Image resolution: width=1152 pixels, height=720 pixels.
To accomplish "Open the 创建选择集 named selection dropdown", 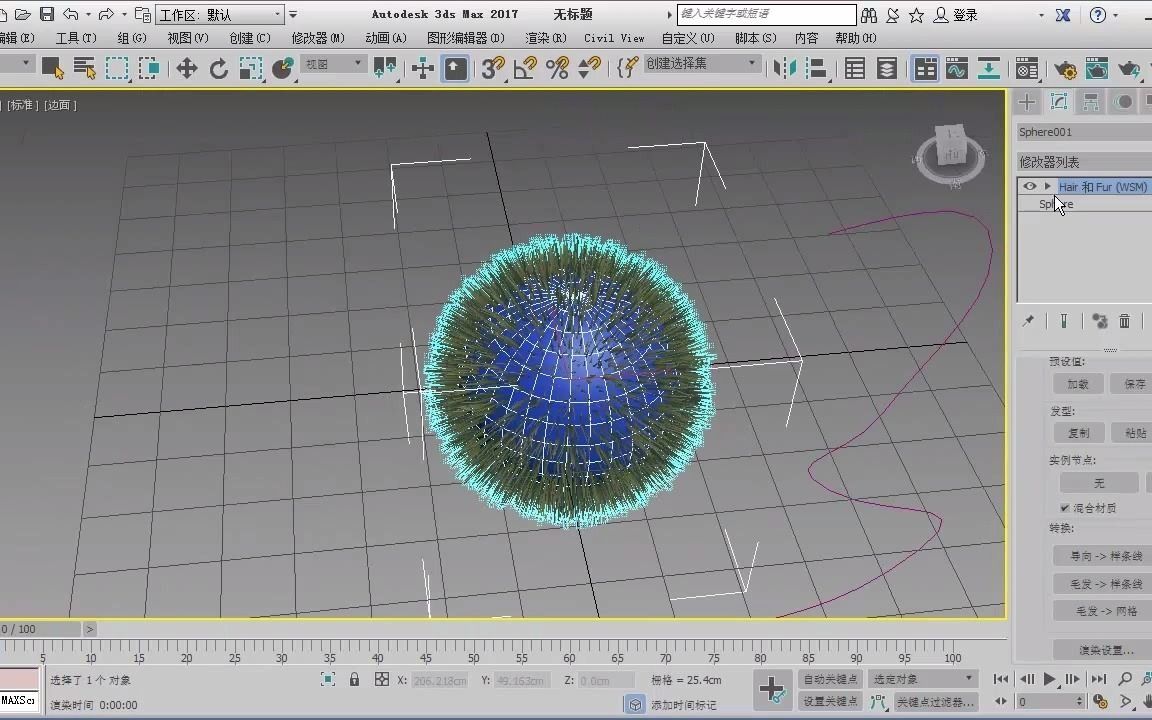I will point(700,64).
